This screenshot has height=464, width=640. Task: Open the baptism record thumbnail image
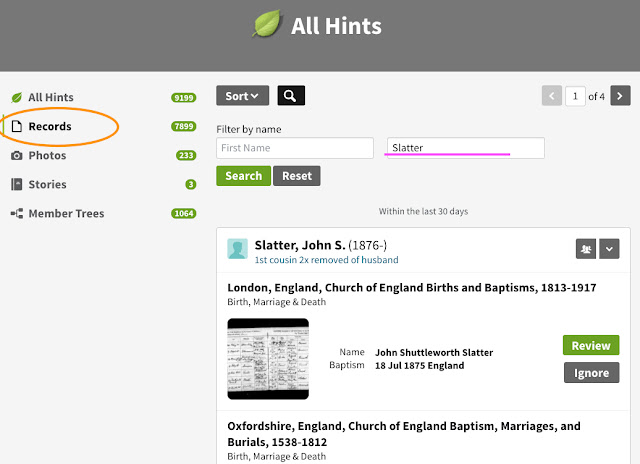[x=268, y=359]
